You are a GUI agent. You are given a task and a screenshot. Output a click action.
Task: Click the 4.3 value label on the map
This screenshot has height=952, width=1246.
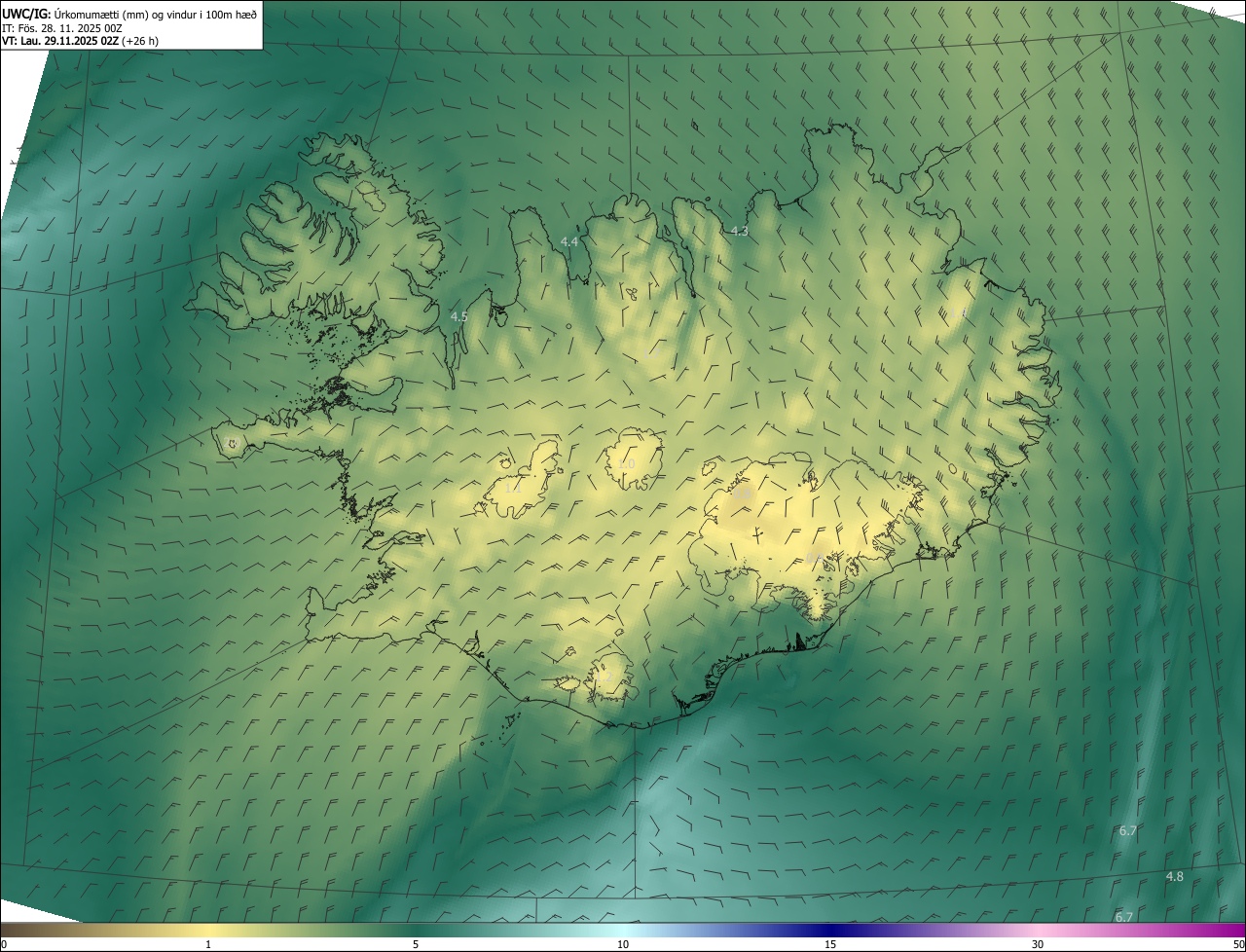tap(739, 231)
